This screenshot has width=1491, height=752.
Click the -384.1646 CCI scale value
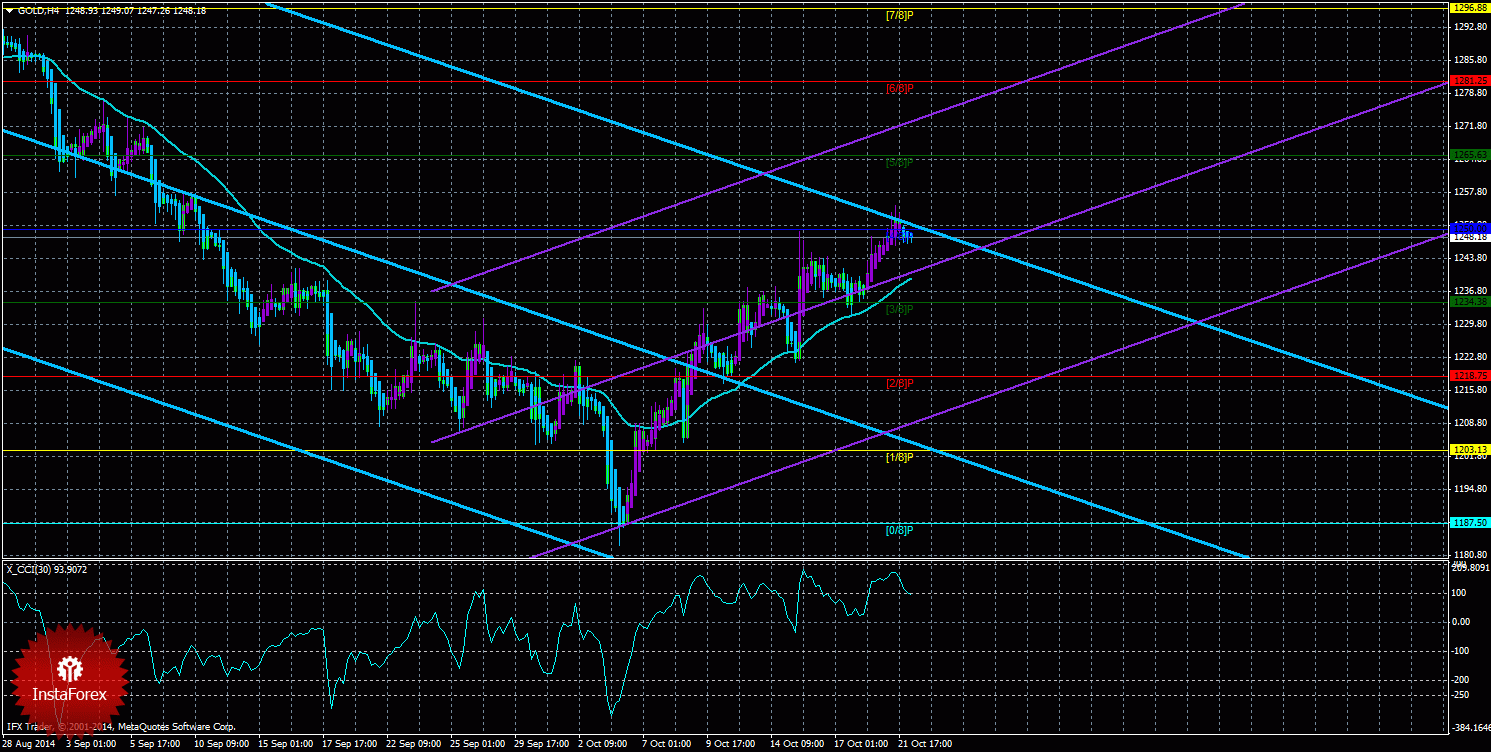coord(1469,728)
